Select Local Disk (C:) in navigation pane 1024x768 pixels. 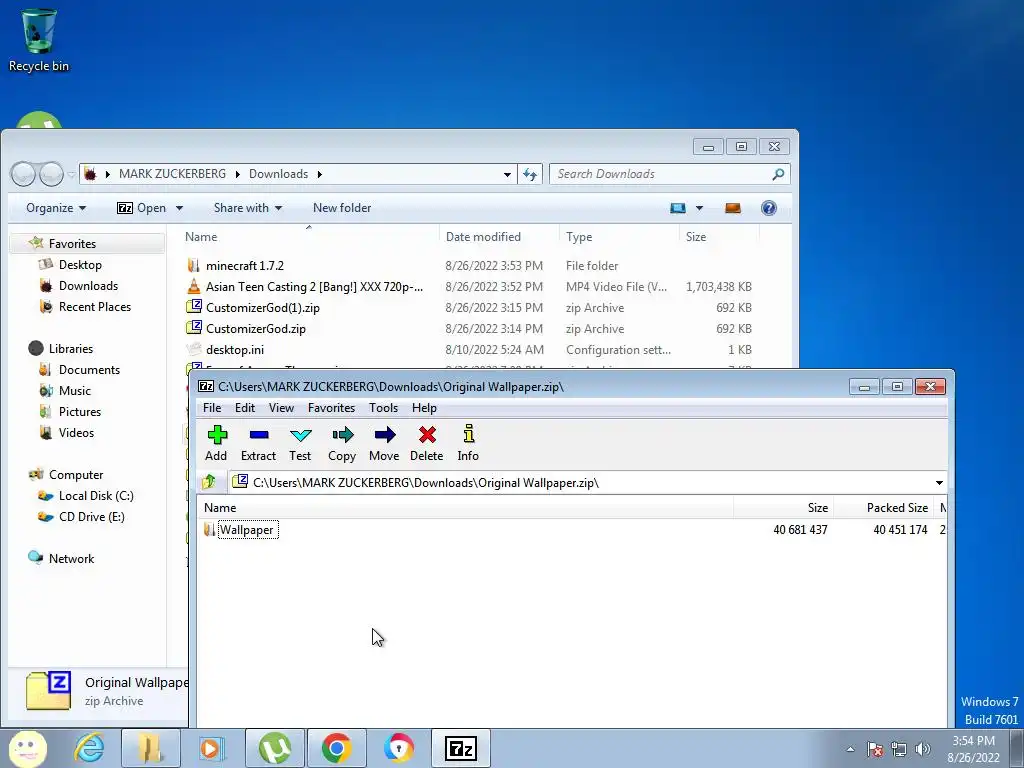click(x=96, y=496)
